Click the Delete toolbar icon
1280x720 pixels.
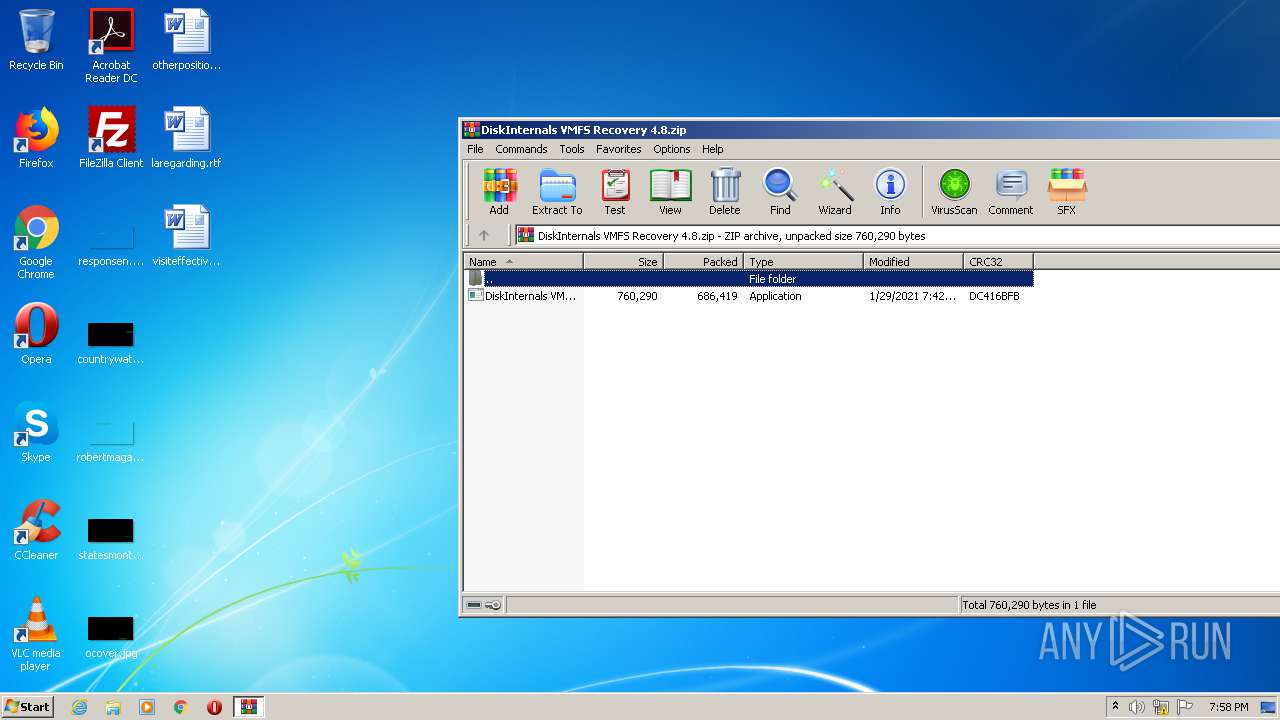coord(725,191)
